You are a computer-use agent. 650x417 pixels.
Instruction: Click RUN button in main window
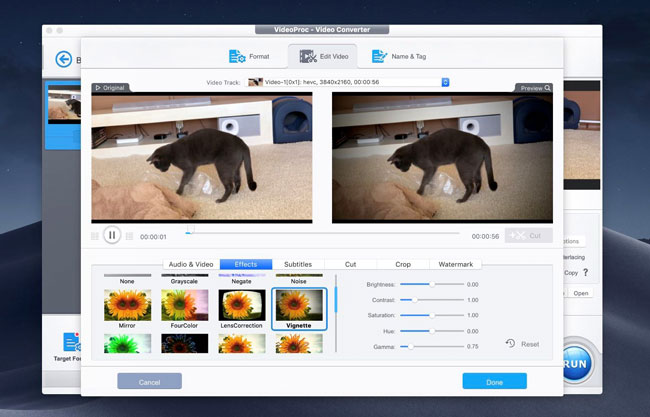pos(578,363)
